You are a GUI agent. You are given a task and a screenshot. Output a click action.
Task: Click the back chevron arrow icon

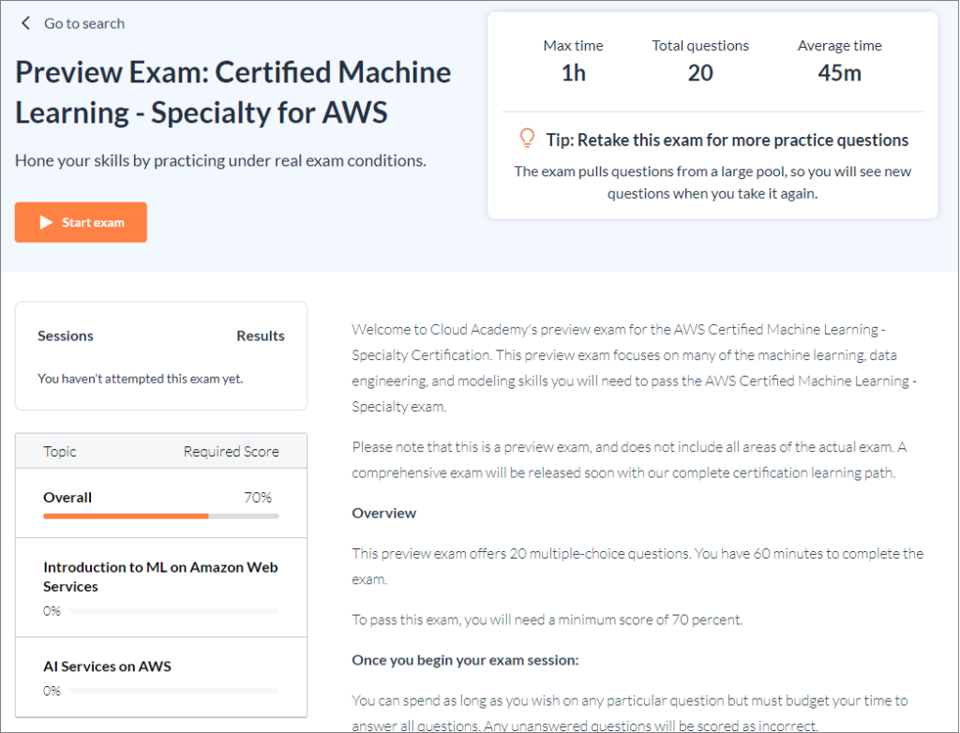(x=25, y=23)
